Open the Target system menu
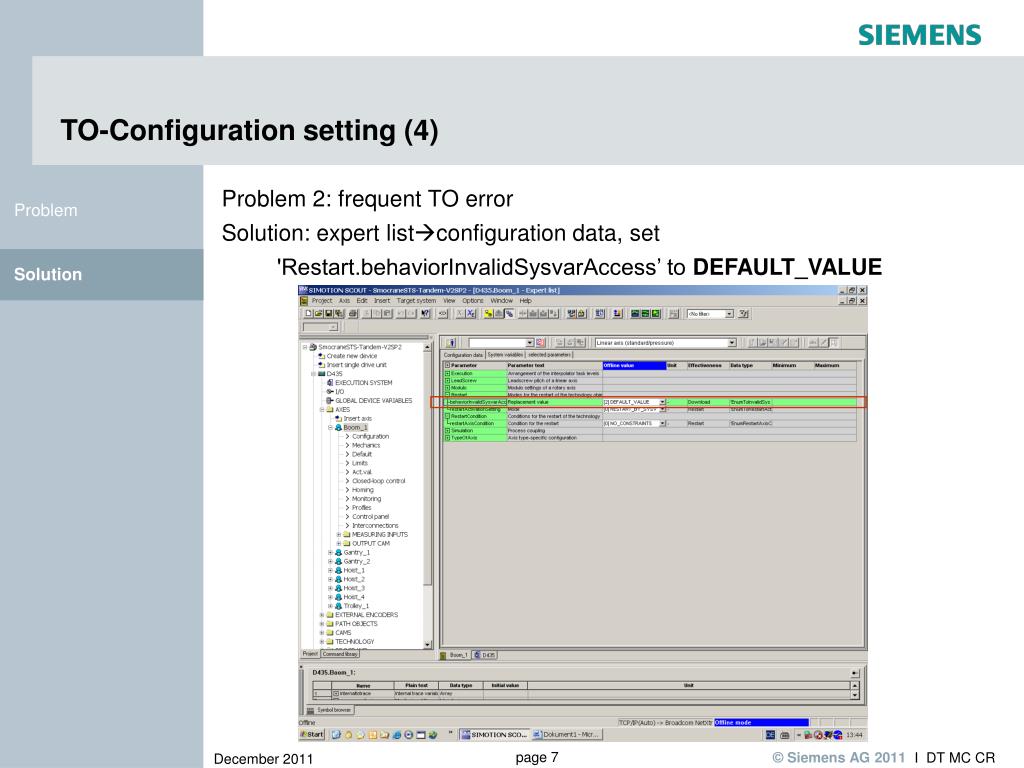 [x=416, y=301]
